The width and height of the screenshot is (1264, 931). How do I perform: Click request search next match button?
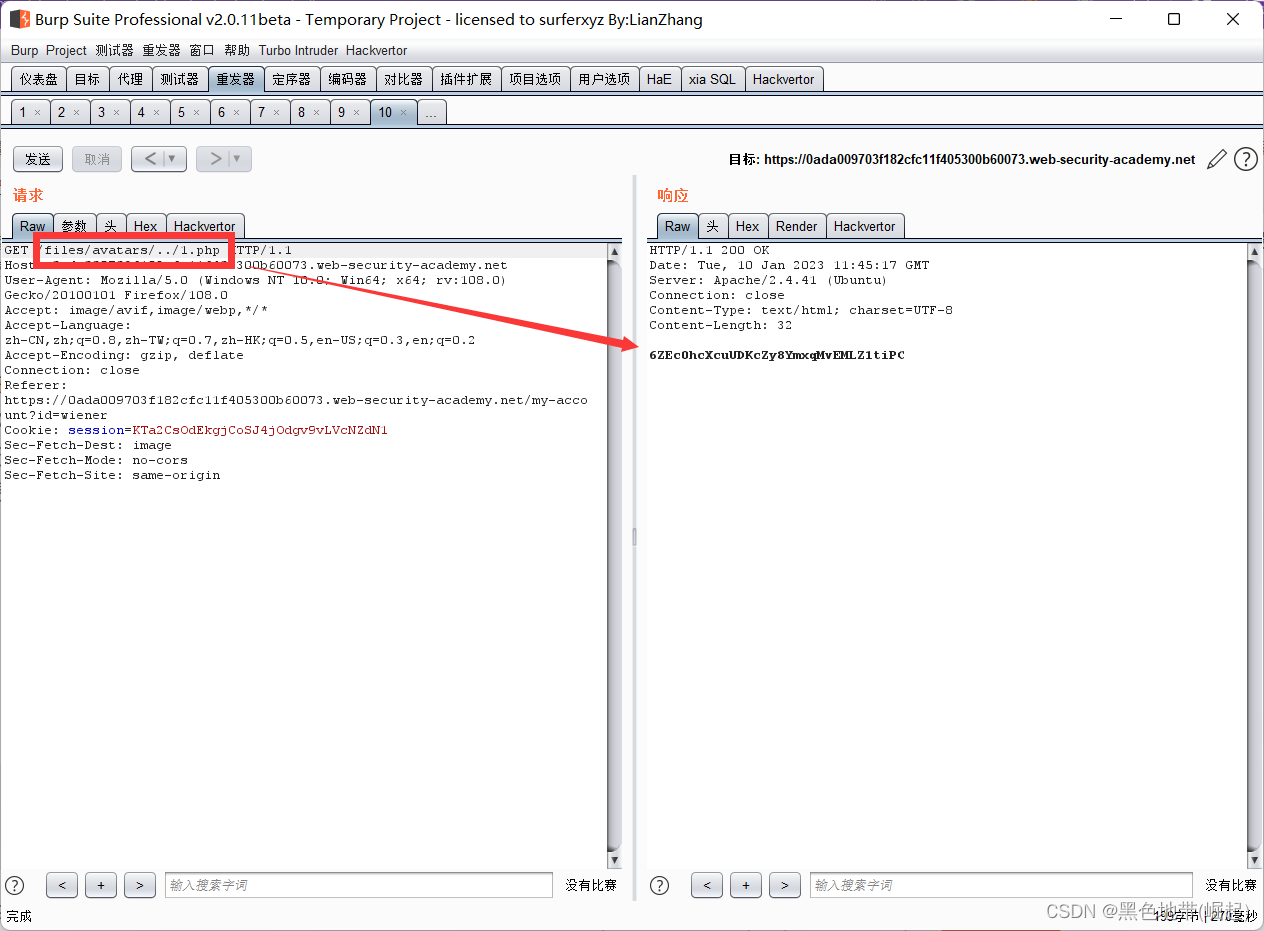point(140,885)
